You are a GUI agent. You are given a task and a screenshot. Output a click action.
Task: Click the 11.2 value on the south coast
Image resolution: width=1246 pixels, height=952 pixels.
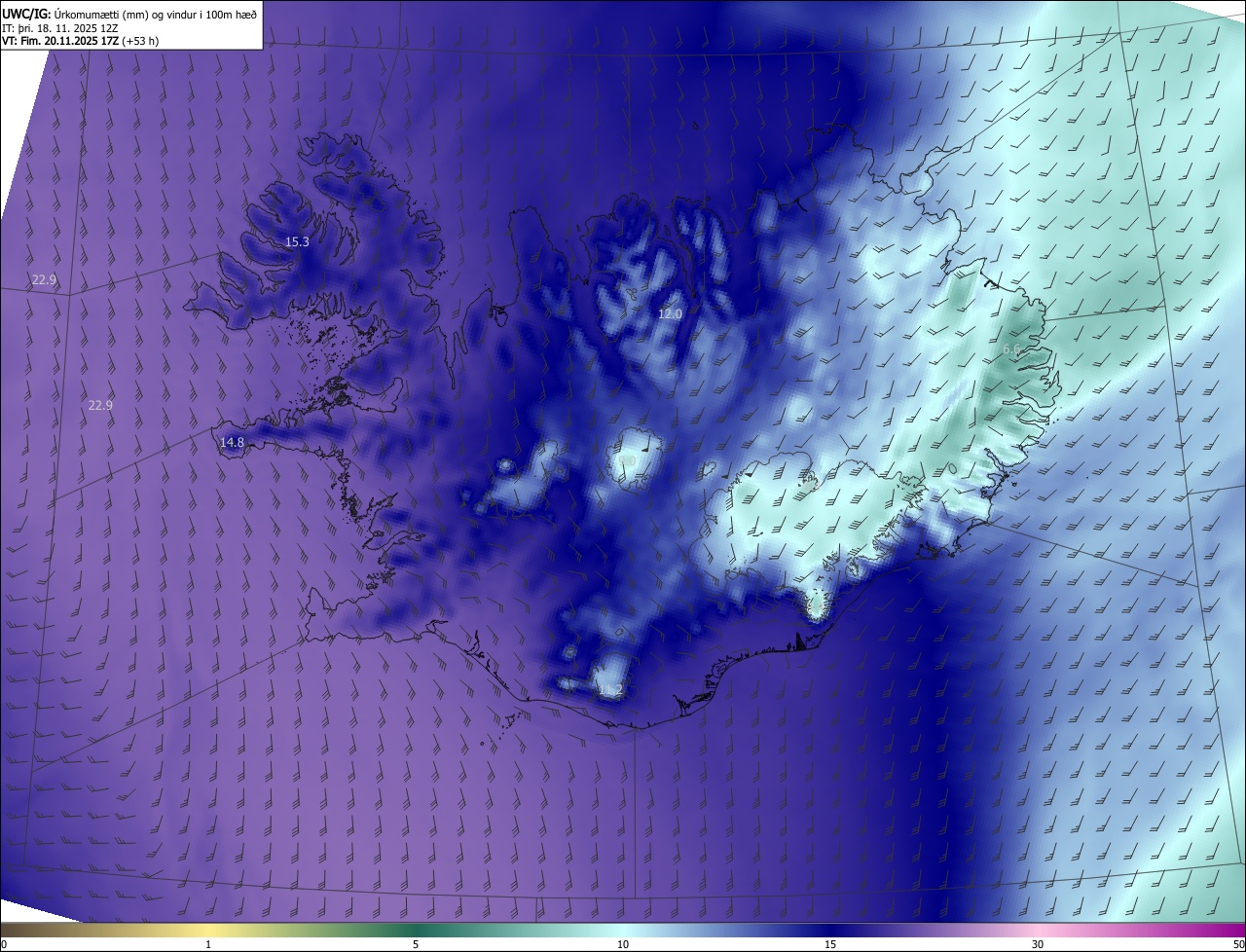click(609, 690)
